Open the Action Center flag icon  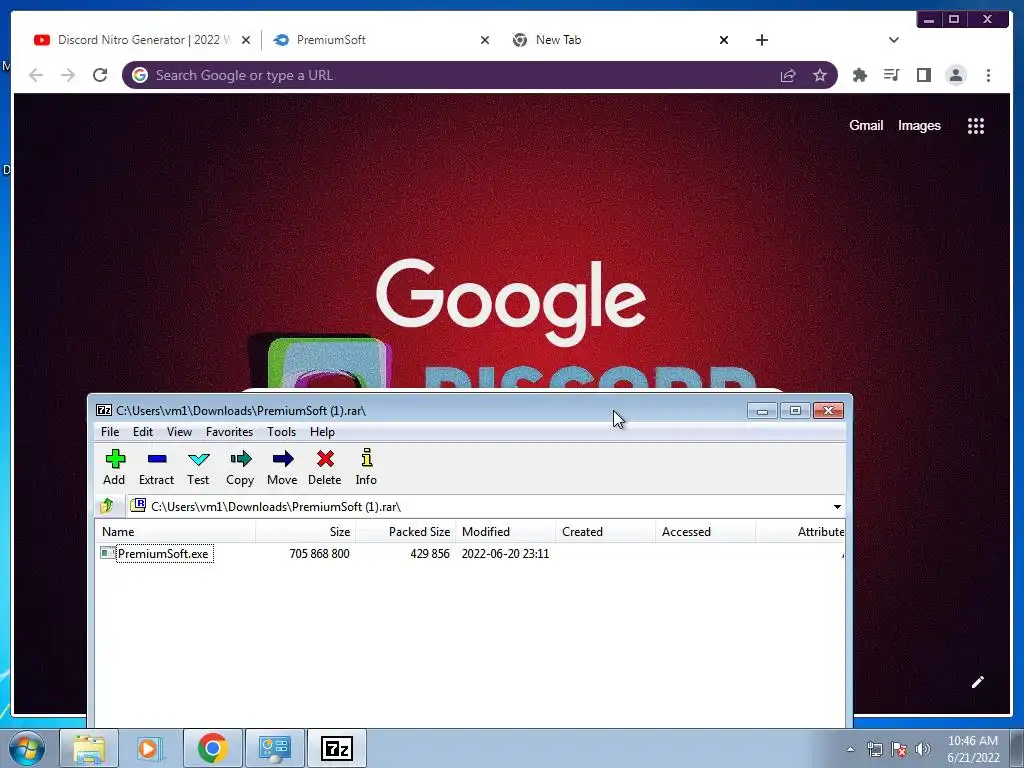tap(899, 749)
